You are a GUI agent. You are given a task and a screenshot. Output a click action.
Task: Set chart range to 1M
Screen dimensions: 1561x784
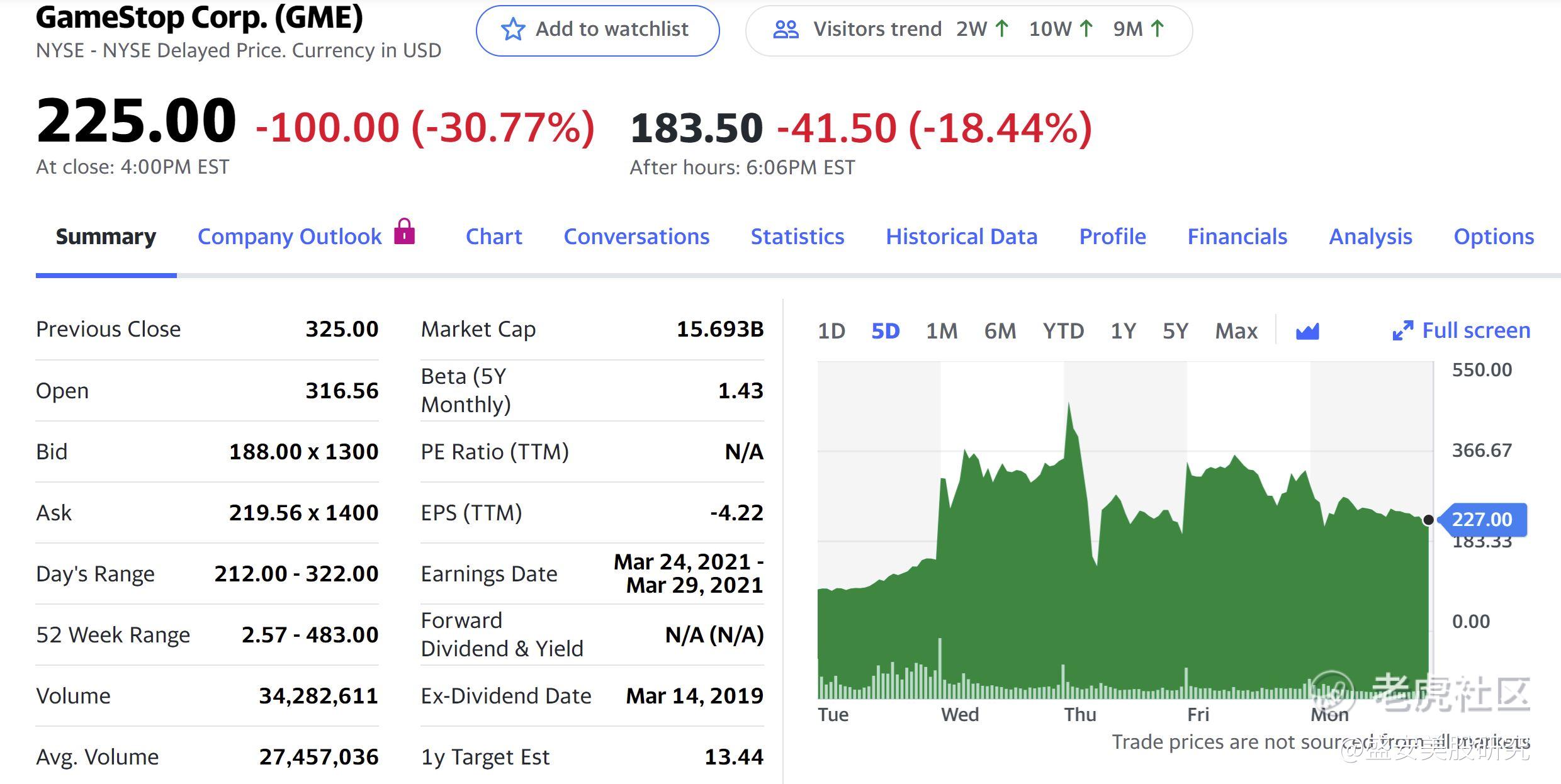pos(942,331)
